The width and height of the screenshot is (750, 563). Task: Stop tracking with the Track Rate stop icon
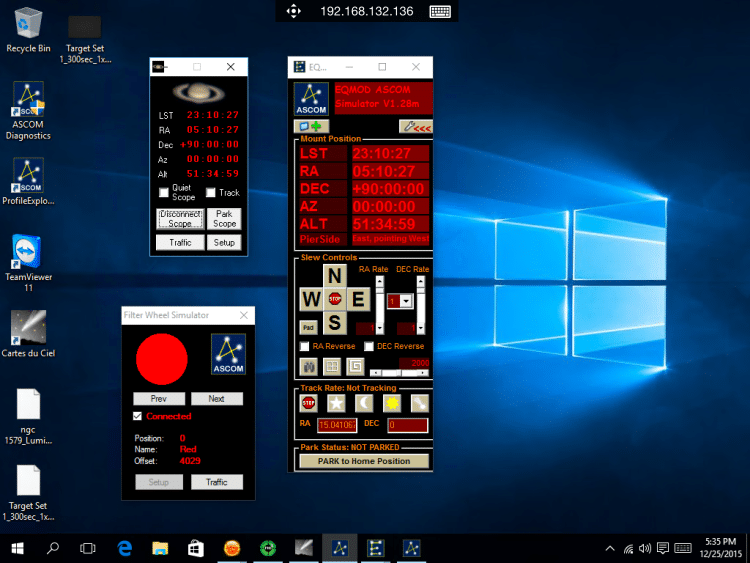coord(309,403)
